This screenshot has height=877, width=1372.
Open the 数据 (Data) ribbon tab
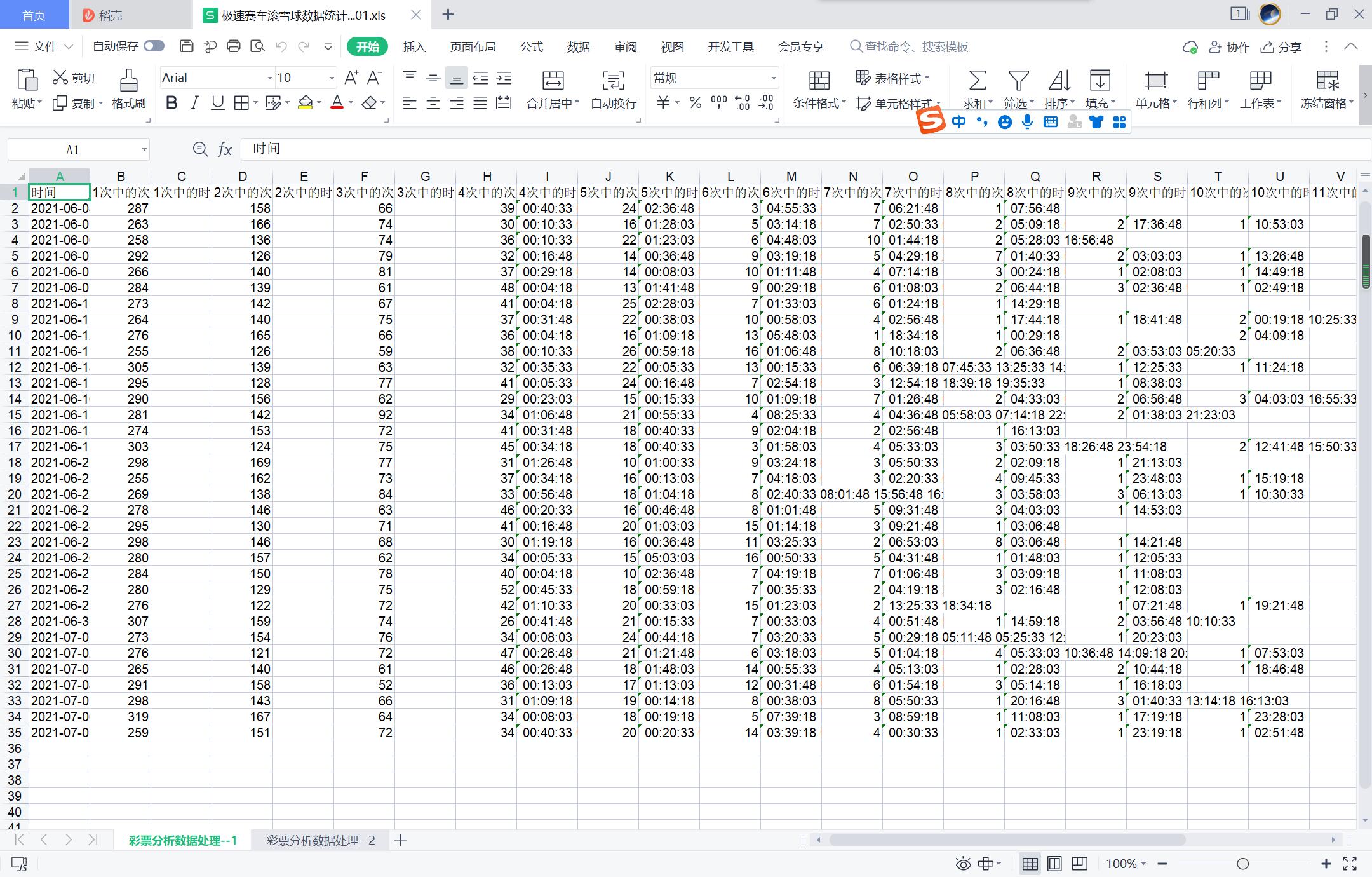(x=578, y=47)
